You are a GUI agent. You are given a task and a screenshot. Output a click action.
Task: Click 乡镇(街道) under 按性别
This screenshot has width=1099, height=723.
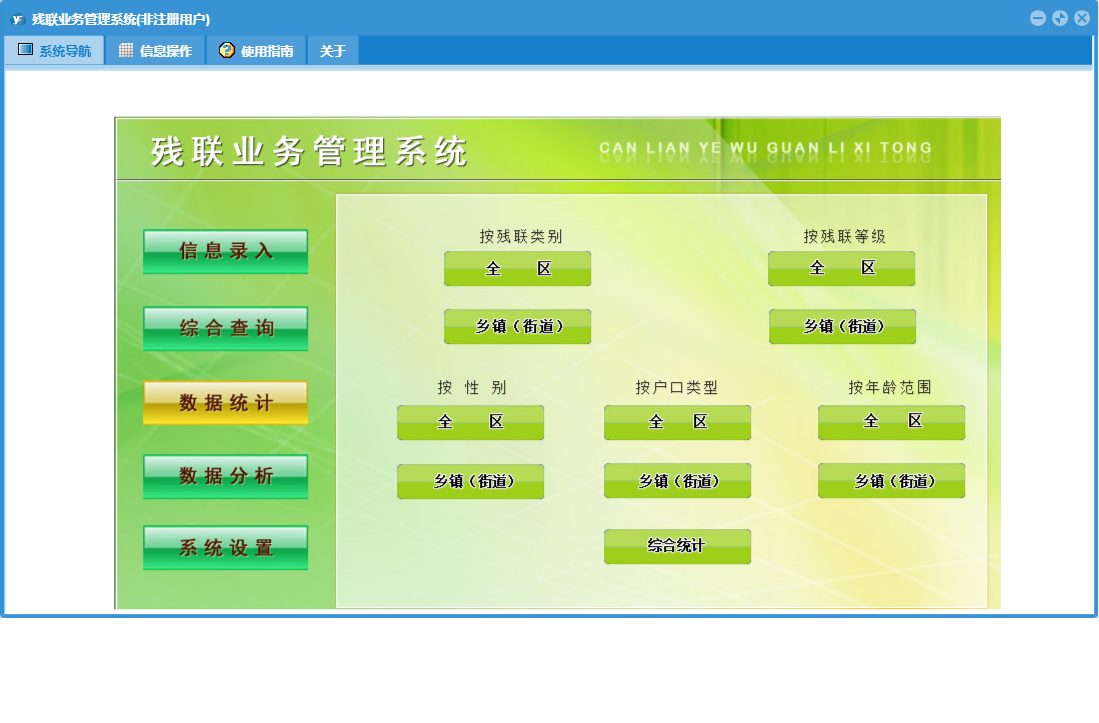point(470,481)
